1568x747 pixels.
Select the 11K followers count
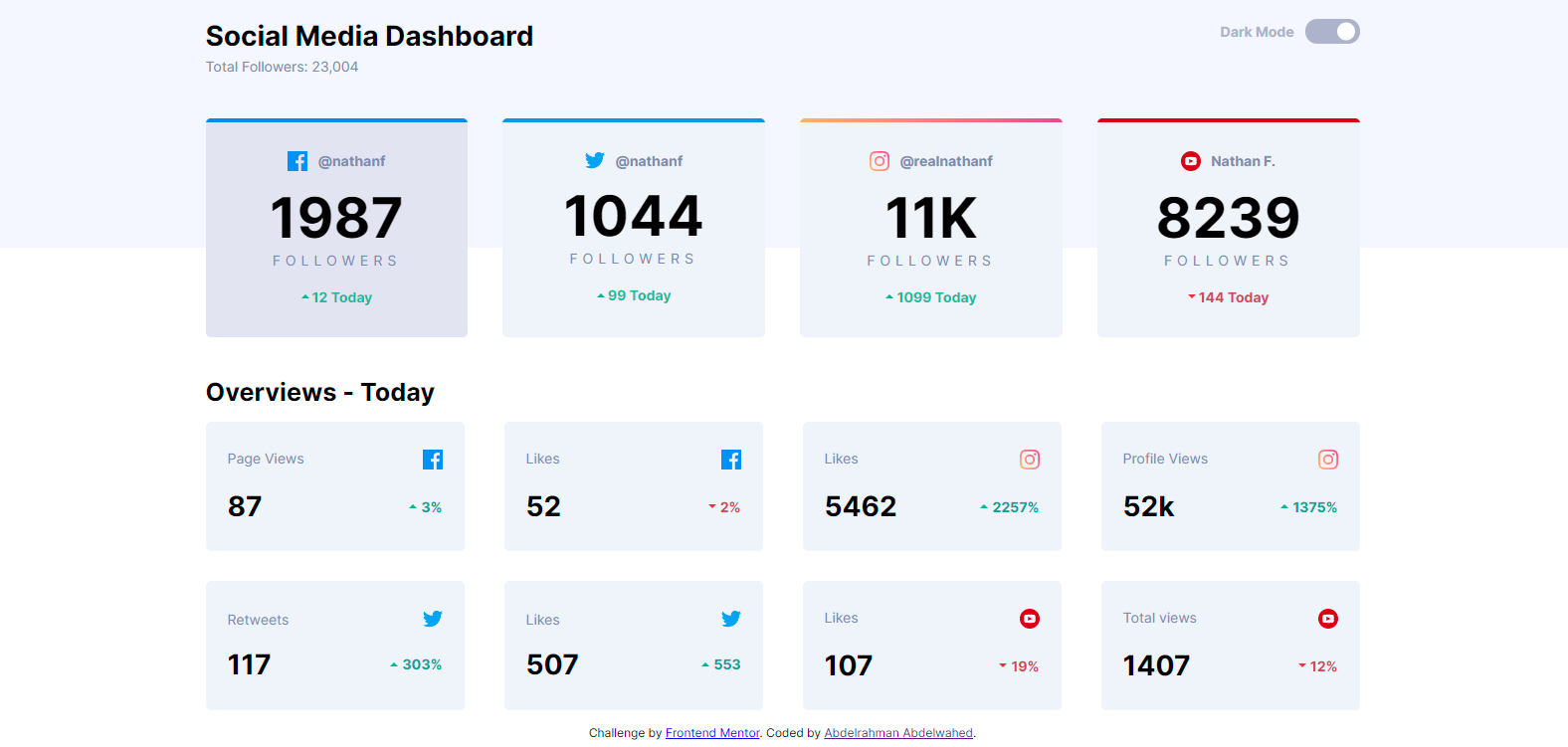[931, 218]
